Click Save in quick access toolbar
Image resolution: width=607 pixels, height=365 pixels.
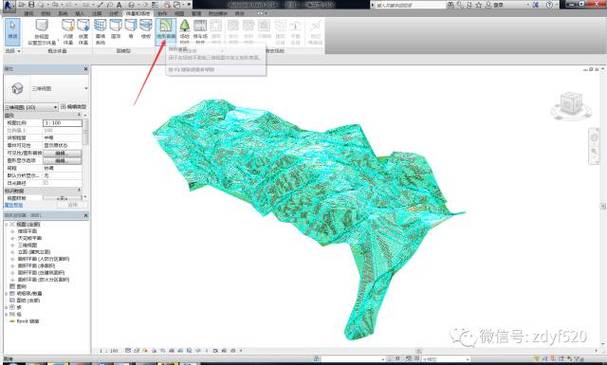(x=31, y=5)
